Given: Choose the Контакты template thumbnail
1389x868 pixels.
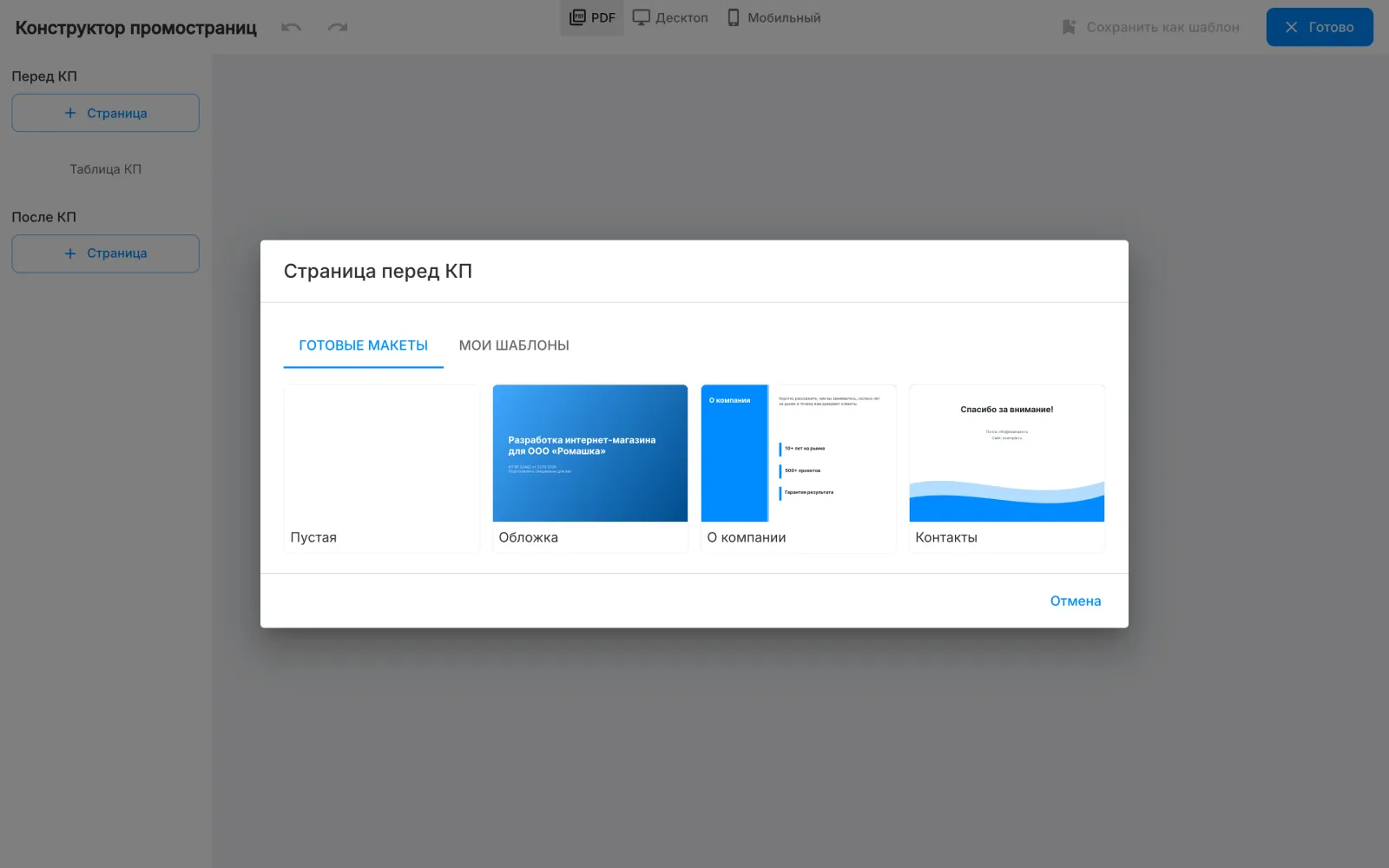Looking at the screenshot, I should click(x=1007, y=454).
